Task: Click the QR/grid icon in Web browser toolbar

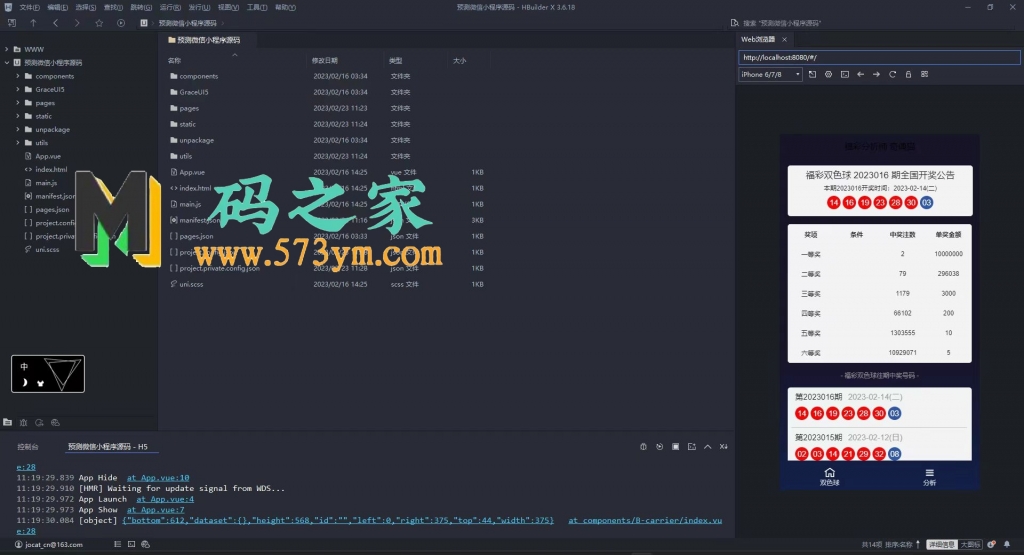Action: coord(924,74)
